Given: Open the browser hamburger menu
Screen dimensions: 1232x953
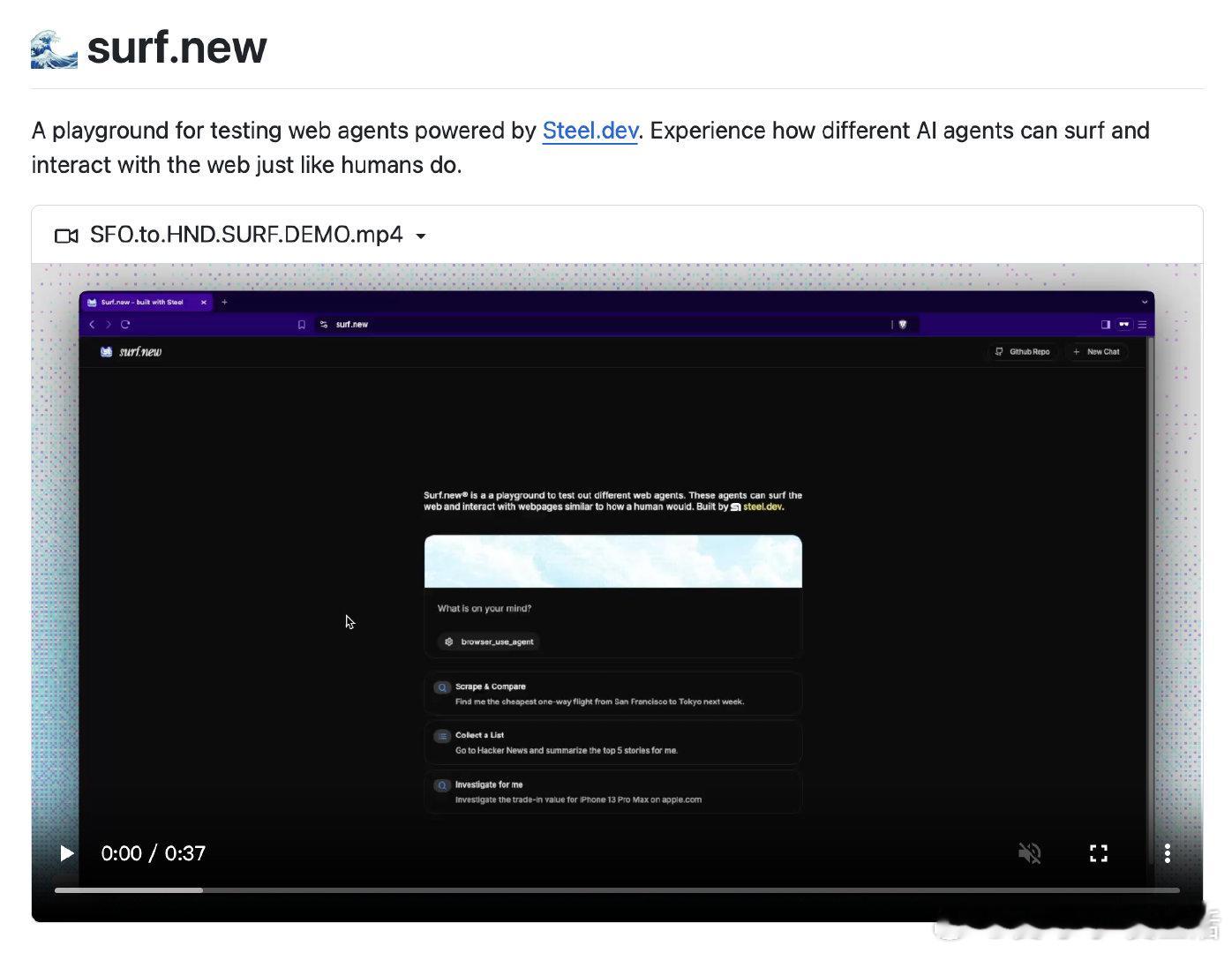Looking at the screenshot, I should 1142,324.
